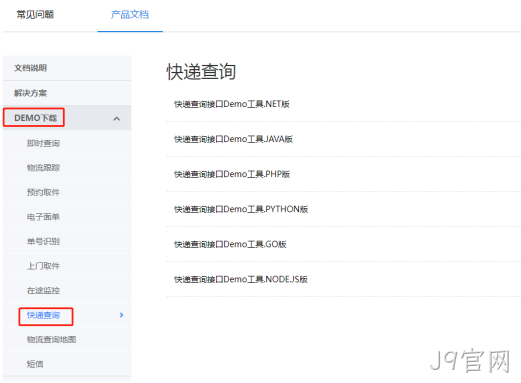The height and width of the screenshot is (383, 521).
Task: Select 物流跟踪 in the sidebar
Action: click(x=43, y=168)
